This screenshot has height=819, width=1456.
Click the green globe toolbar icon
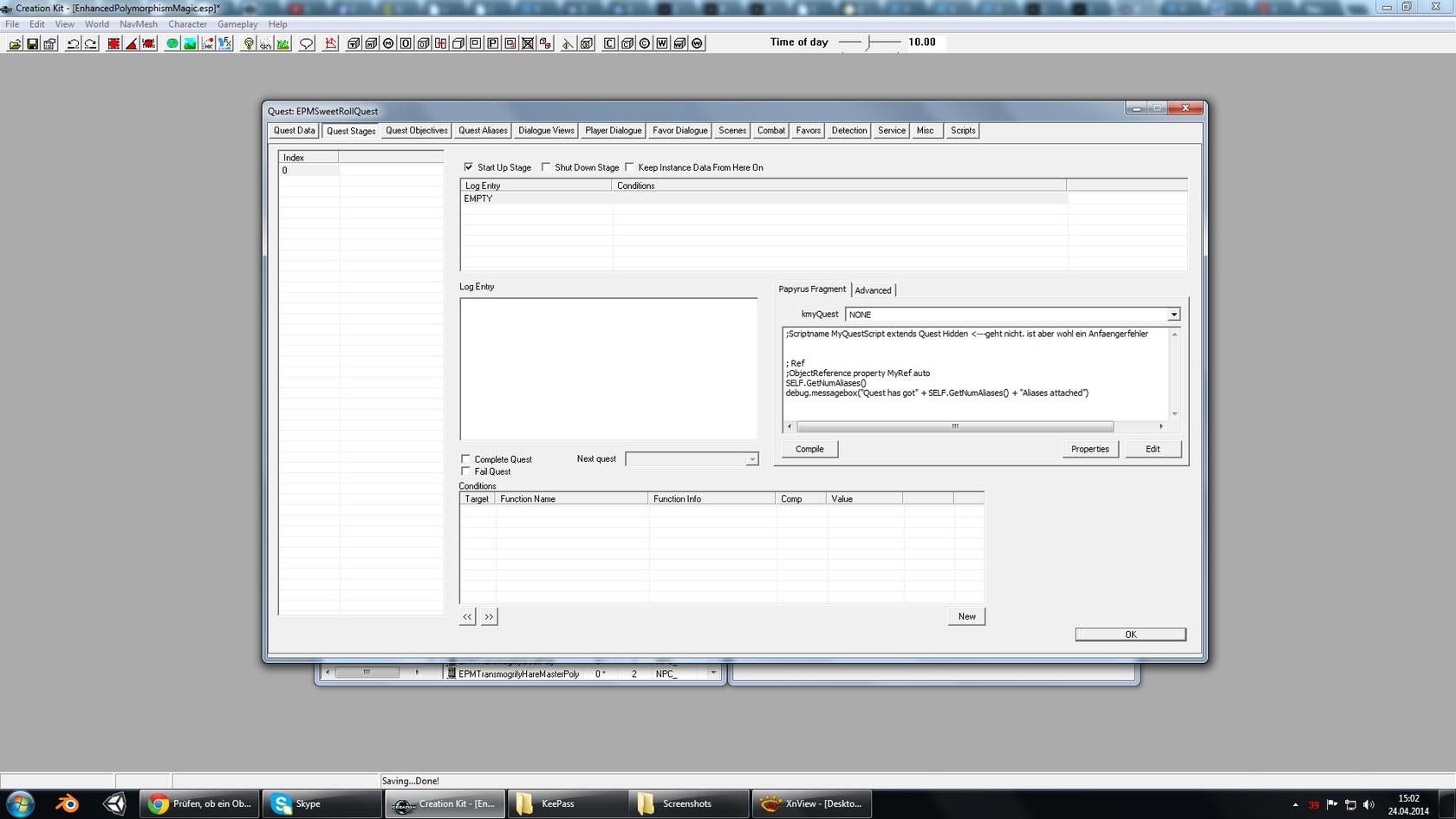point(172,43)
